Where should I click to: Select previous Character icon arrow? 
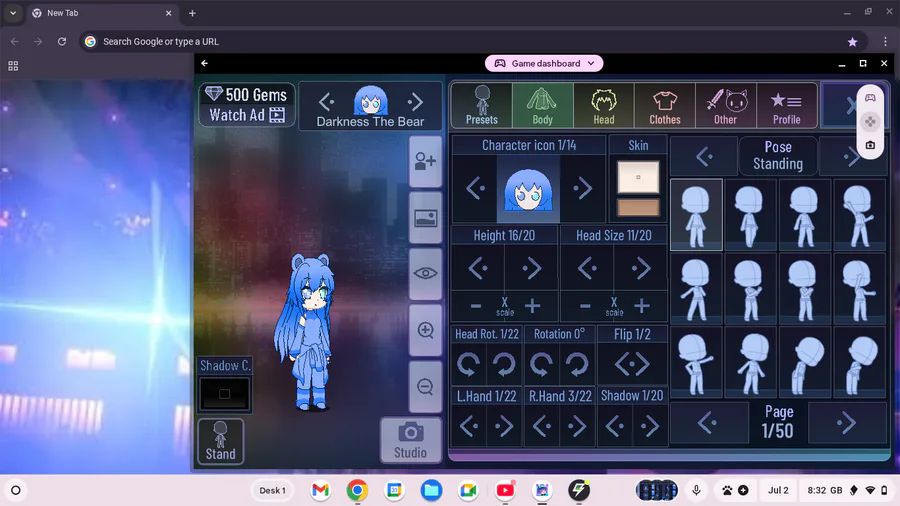475,188
